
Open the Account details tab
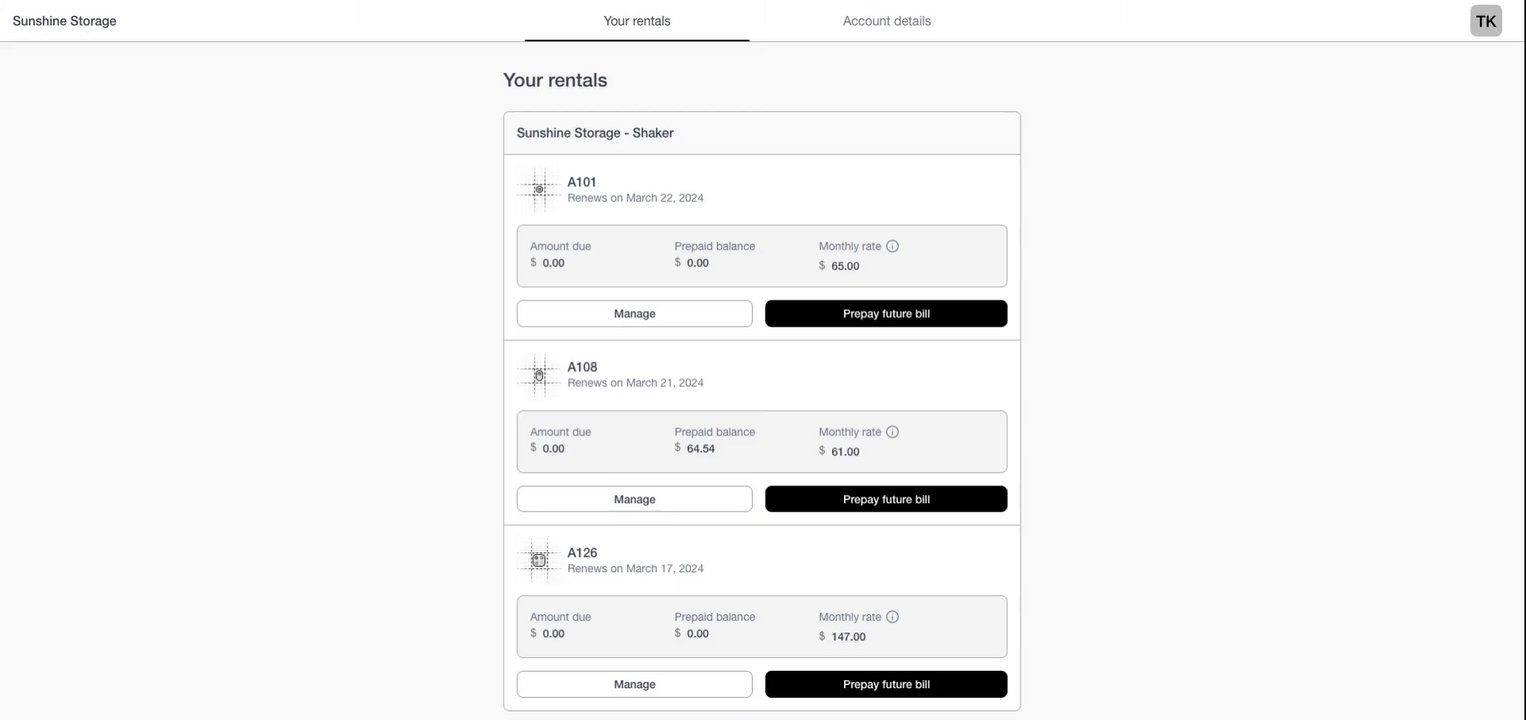[886, 21]
